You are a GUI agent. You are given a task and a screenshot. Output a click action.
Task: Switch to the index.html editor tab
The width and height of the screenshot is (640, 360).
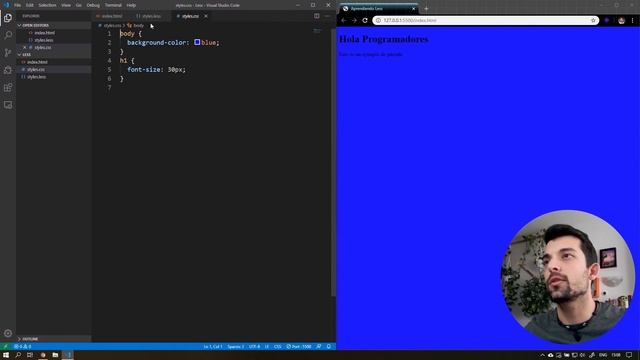(x=111, y=16)
